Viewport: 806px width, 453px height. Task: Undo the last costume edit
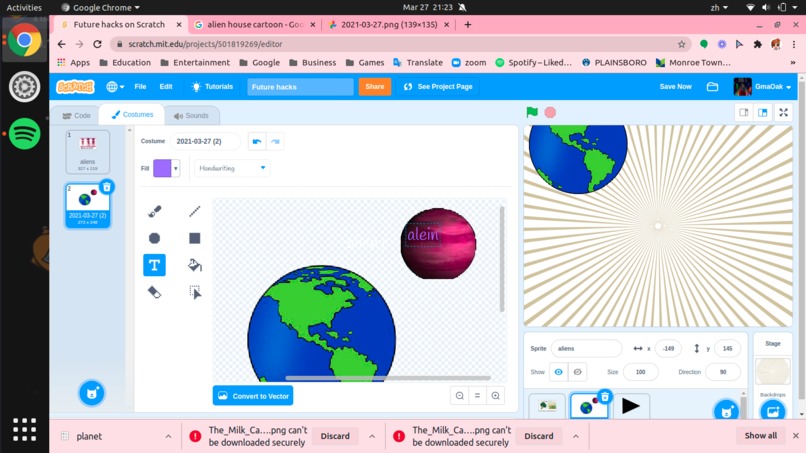[x=257, y=141]
